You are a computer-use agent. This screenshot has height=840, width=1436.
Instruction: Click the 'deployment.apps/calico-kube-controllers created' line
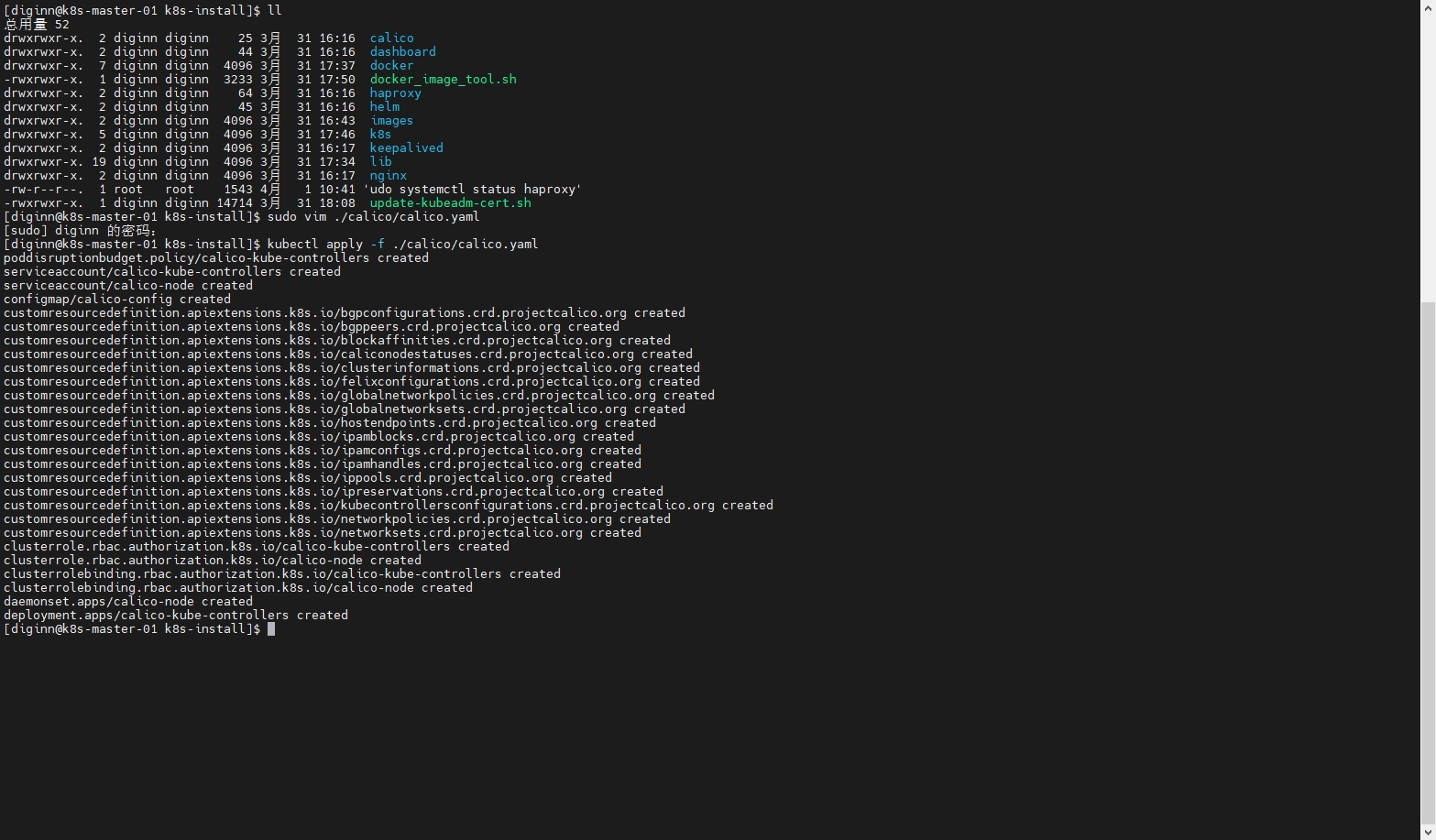176,616
